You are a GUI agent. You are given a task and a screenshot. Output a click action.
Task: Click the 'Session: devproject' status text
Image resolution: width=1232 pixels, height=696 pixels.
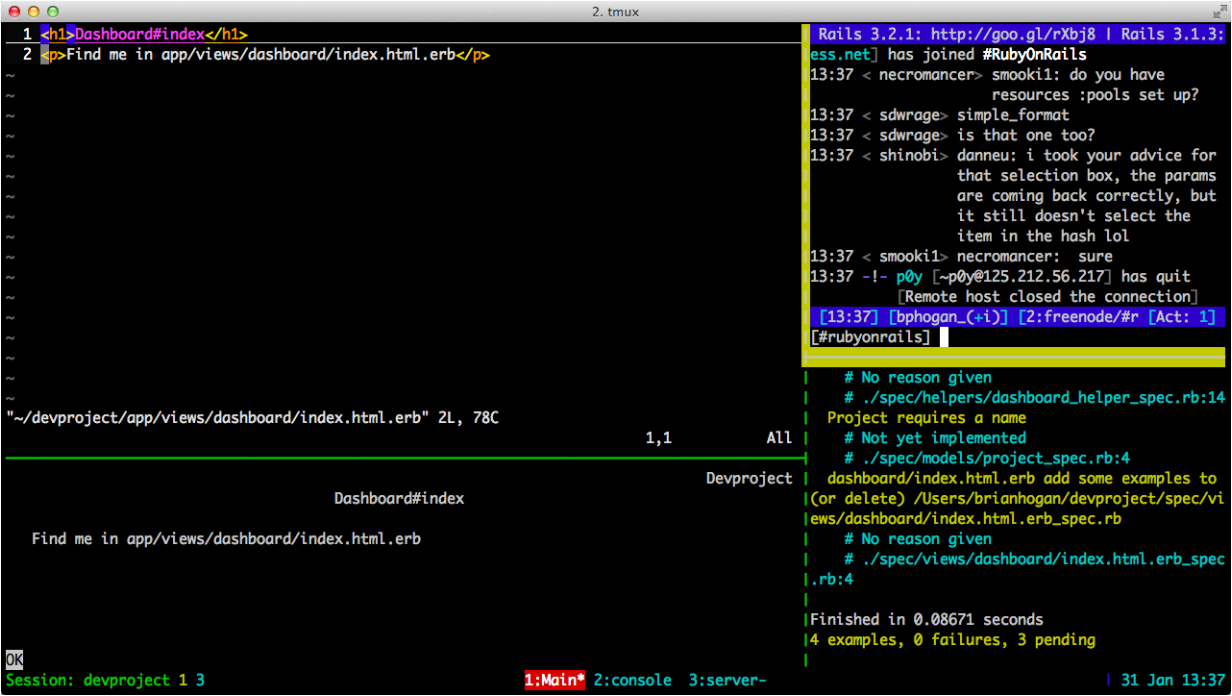(88, 680)
